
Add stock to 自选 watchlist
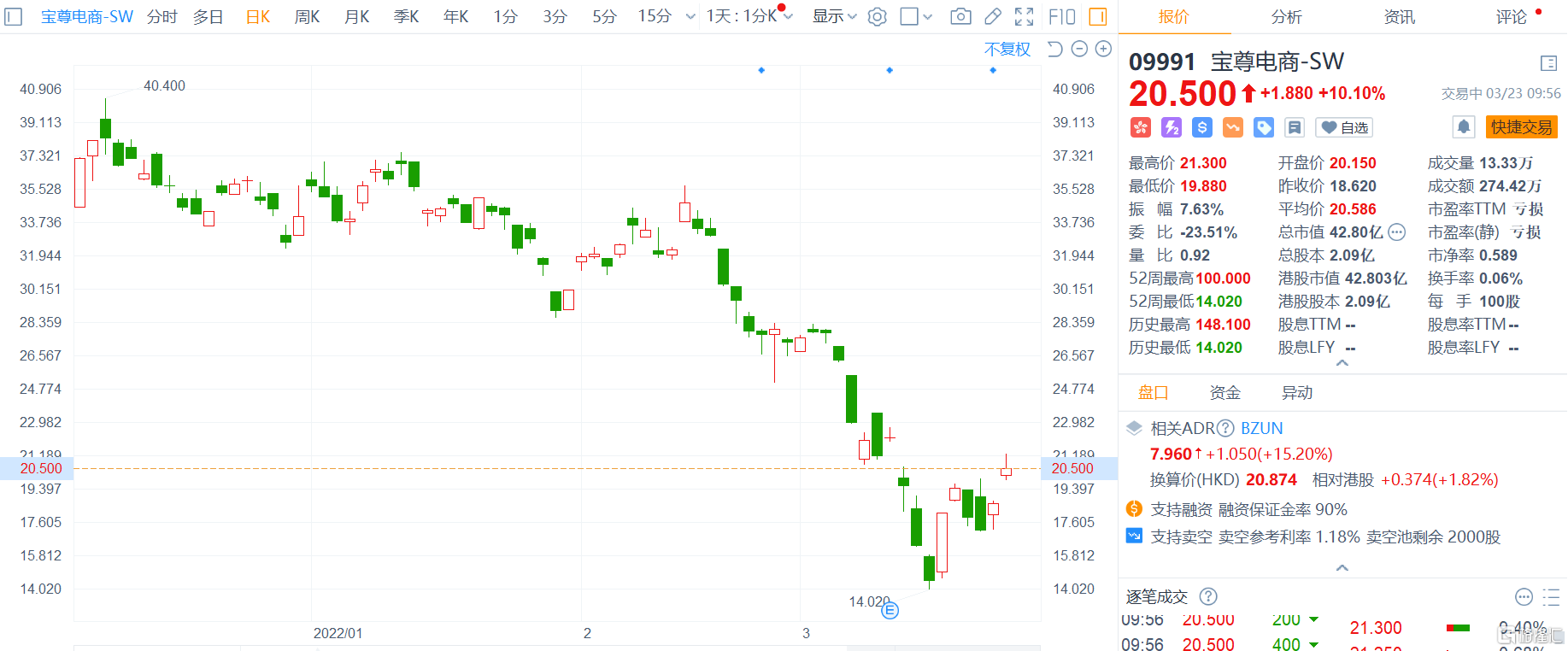coord(1344,127)
